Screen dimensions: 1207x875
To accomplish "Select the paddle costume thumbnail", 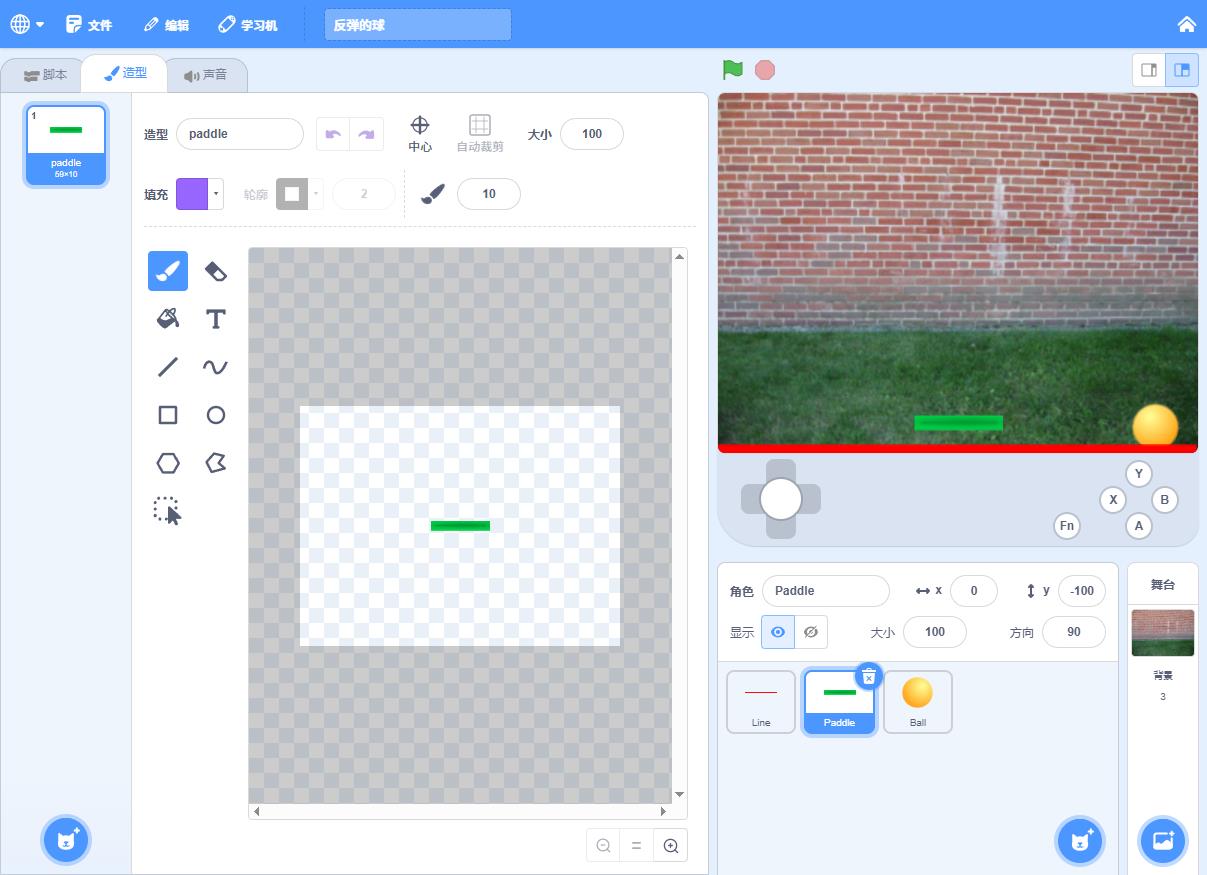I will tap(66, 145).
